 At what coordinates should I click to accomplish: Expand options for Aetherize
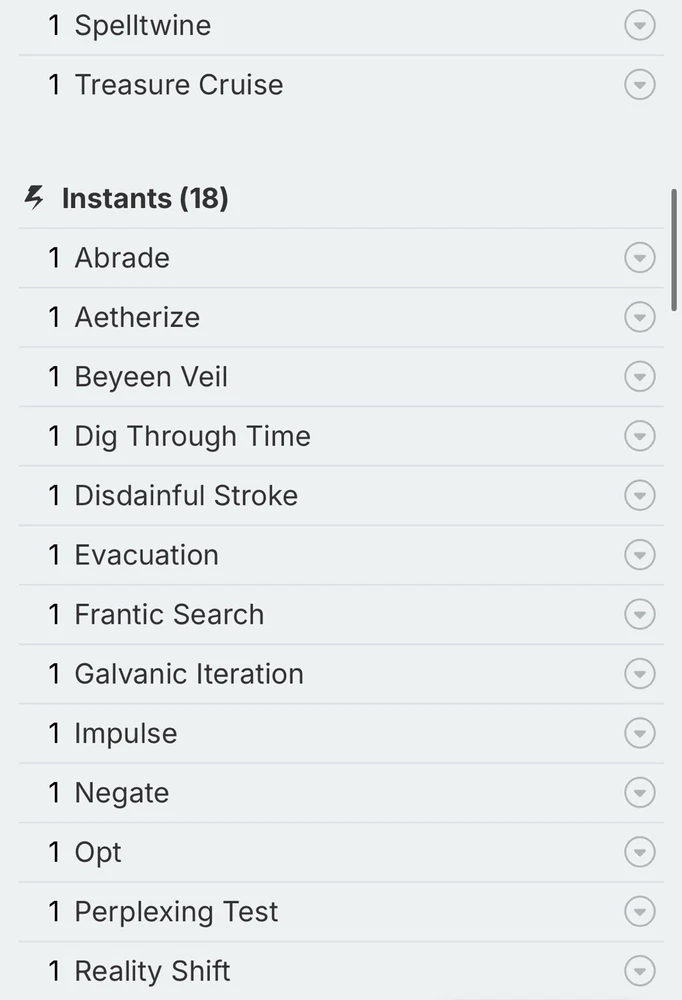click(639, 317)
